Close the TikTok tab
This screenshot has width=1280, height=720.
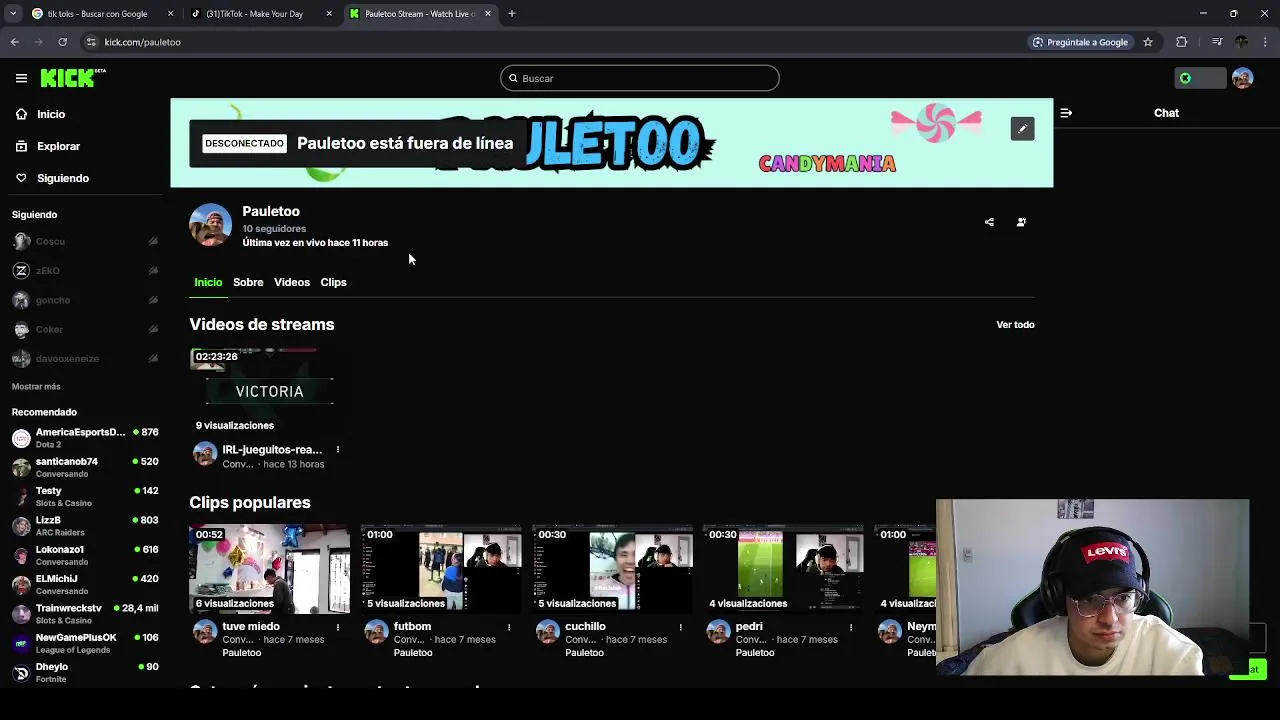click(x=329, y=14)
